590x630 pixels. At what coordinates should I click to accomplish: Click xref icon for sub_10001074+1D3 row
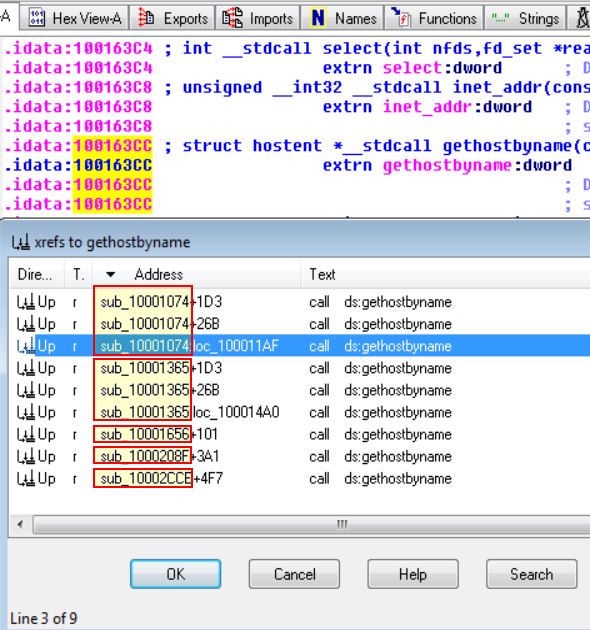point(25,302)
